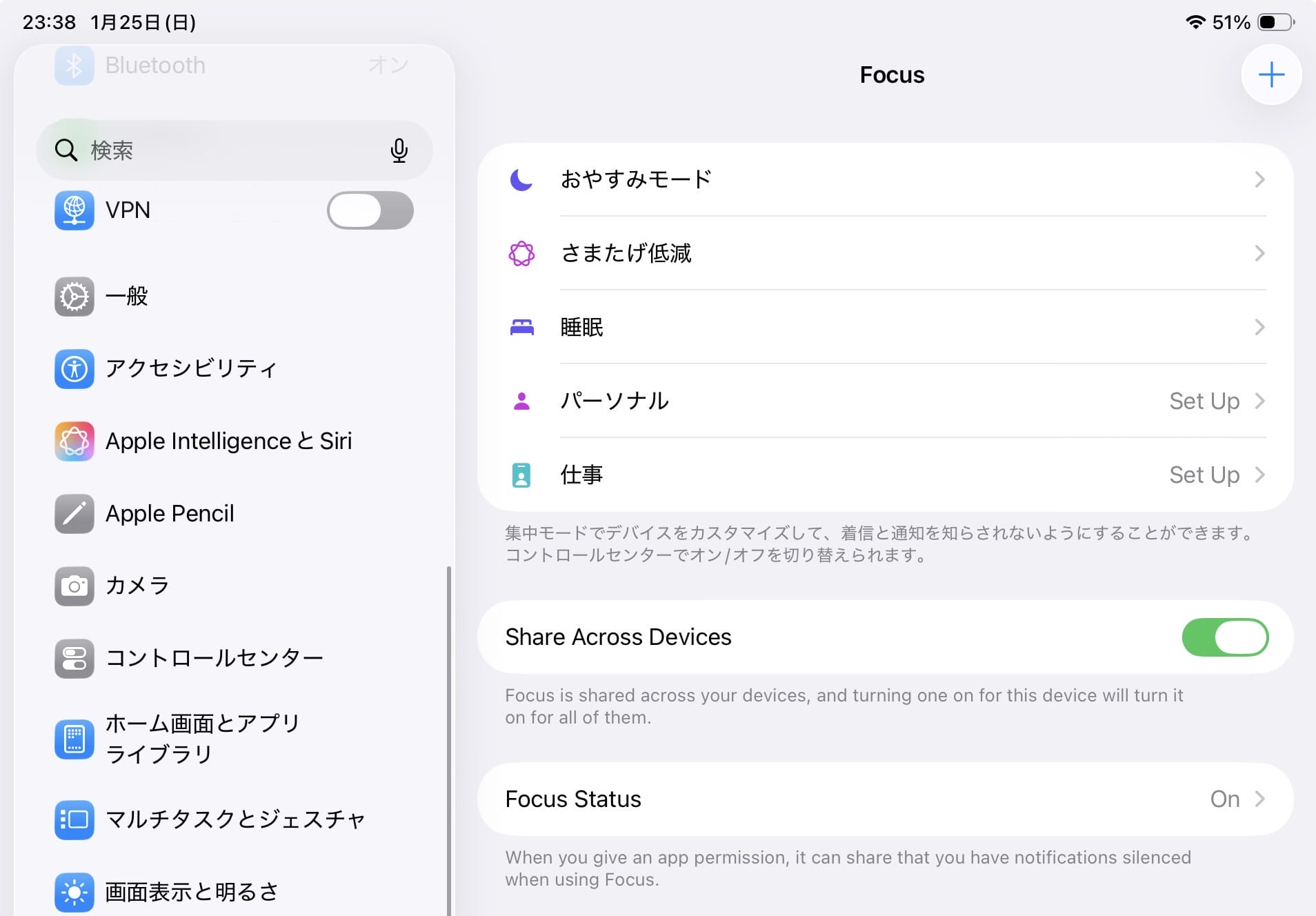1316x916 pixels.
Task: Tap the Camera icon in sidebar
Action: (74, 586)
